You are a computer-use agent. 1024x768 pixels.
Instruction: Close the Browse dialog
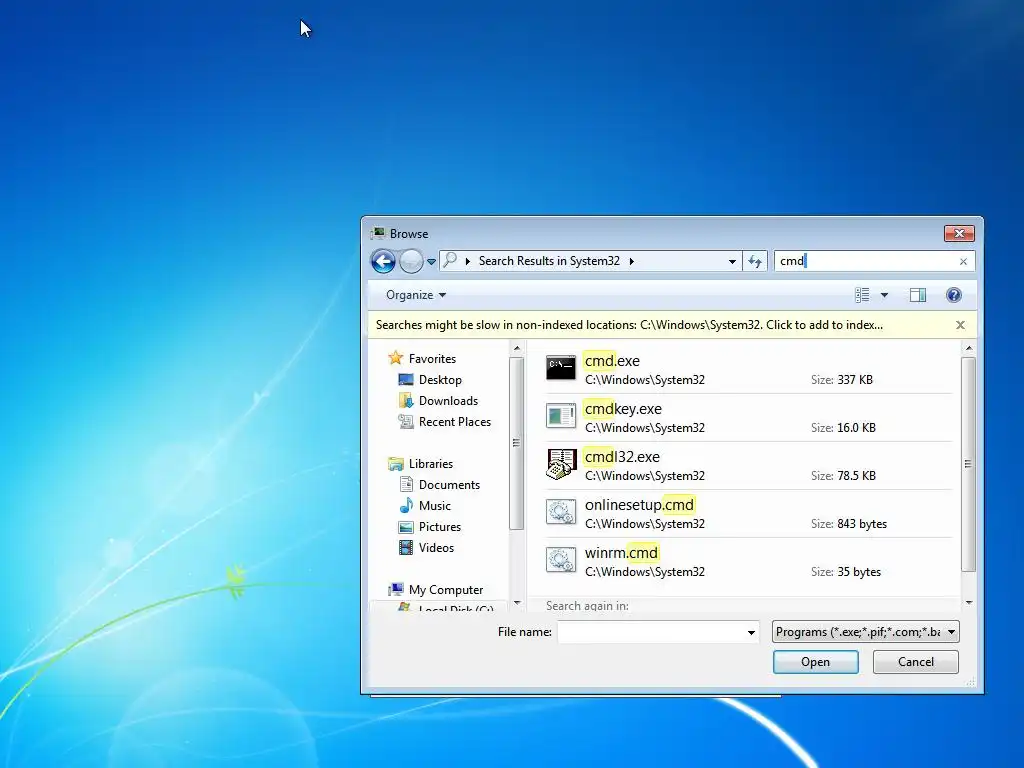[x=959, y=233]
